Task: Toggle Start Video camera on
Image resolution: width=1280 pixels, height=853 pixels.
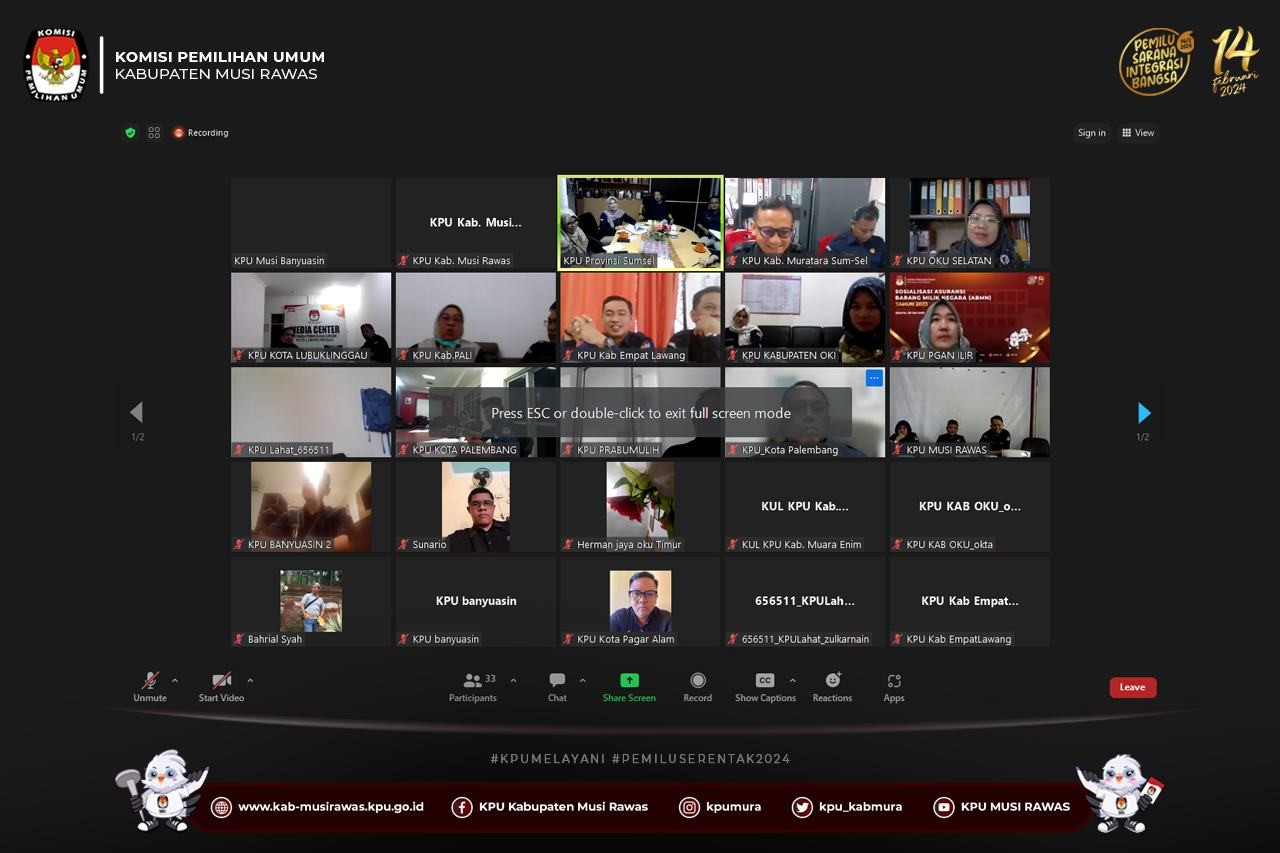Action: [x=221, y=681]
